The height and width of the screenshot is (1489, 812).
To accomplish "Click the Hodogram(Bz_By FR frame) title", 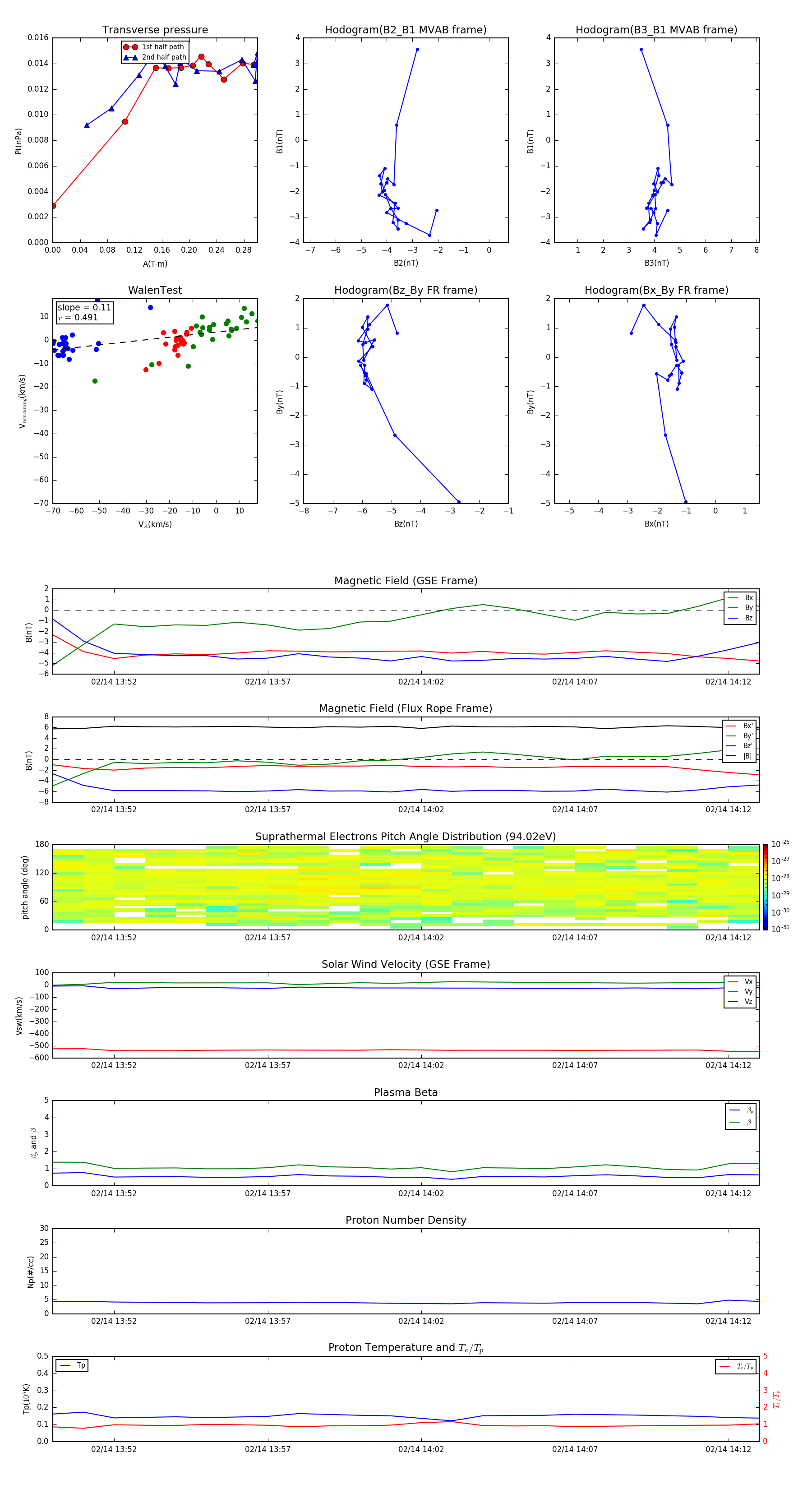I will 406,290.
